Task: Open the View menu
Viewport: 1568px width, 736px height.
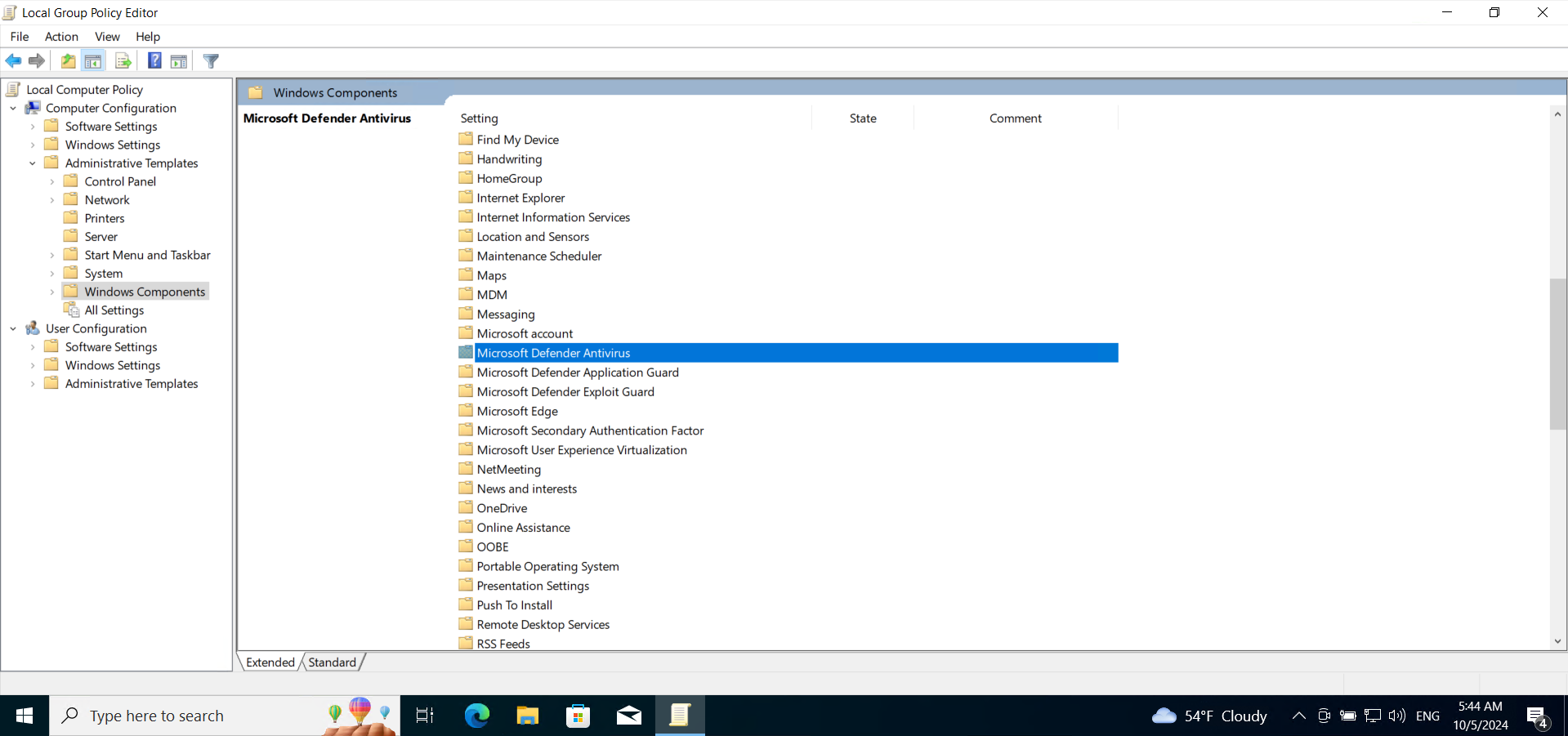Action: coord(107,37)
